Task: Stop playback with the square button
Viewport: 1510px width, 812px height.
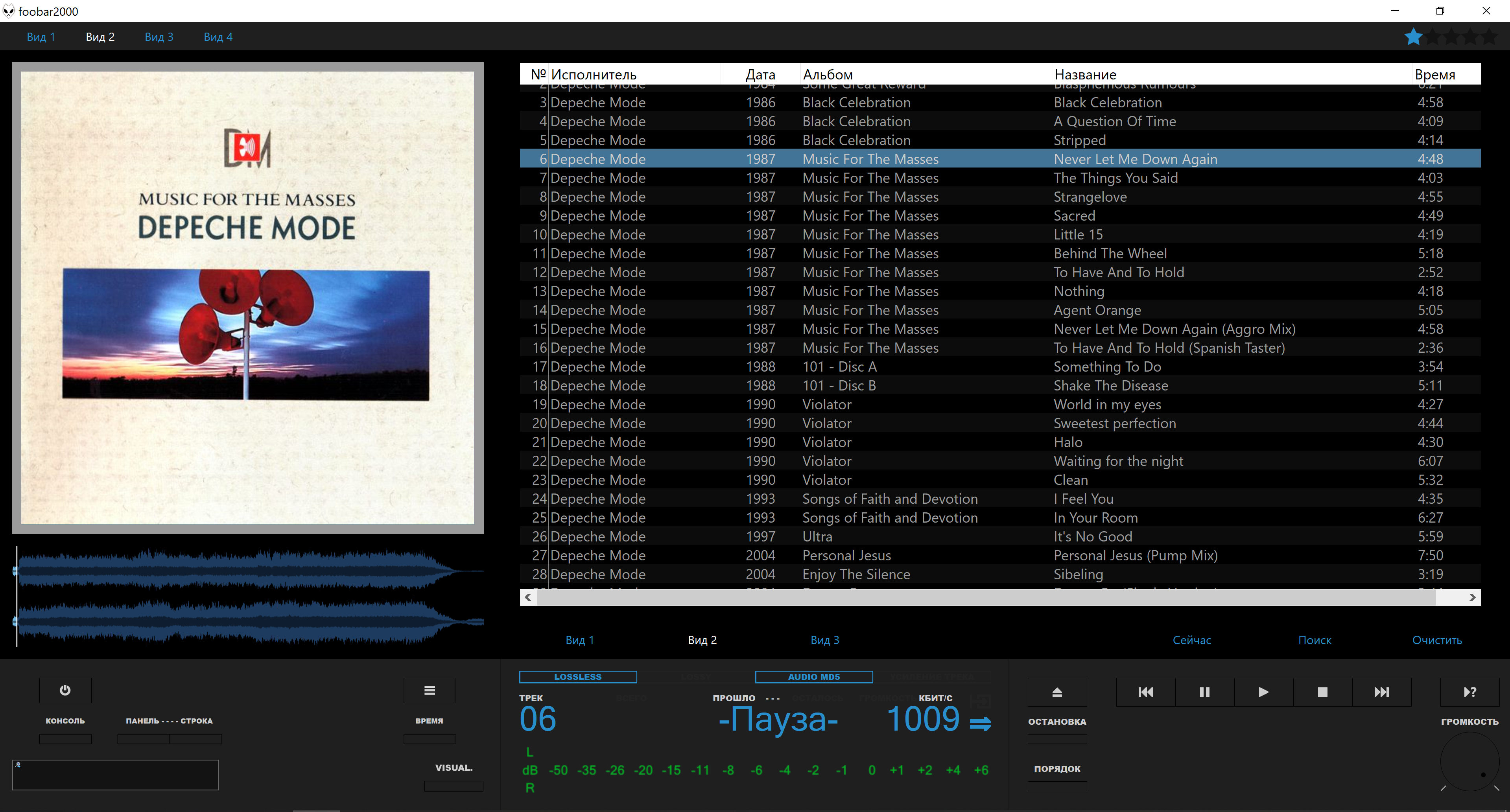Action: pyautogui.click(x=1322, y=692)
